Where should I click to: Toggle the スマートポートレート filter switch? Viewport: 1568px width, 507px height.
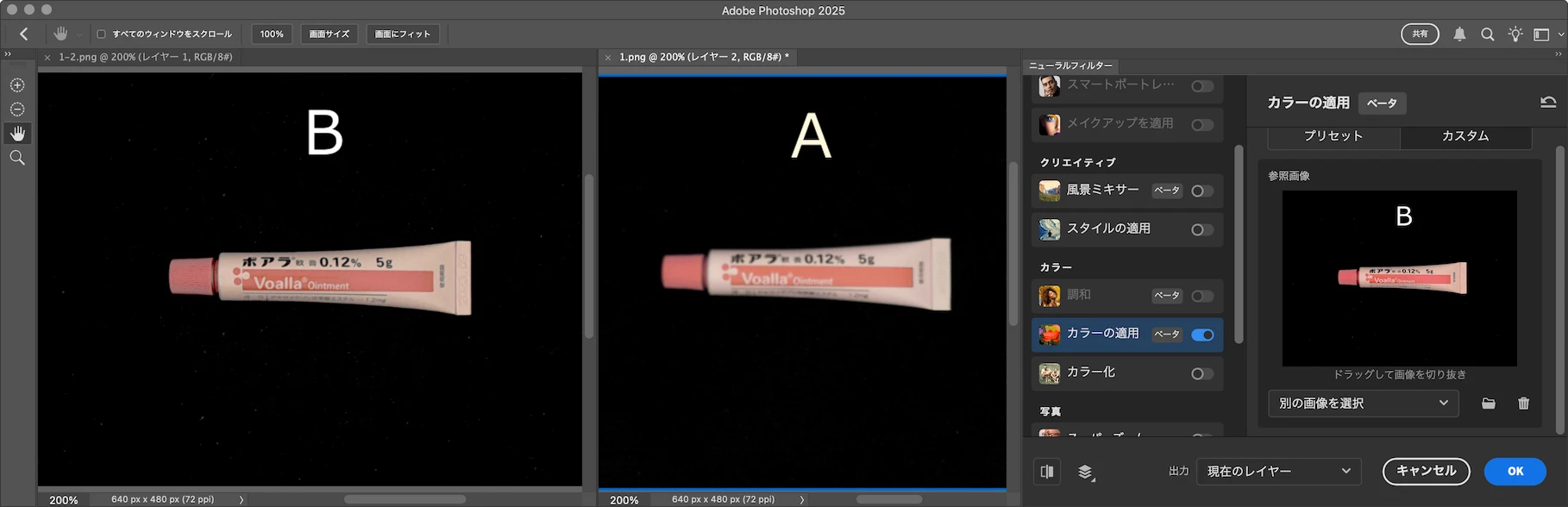pyautogui.click(x=1202, y=86)
